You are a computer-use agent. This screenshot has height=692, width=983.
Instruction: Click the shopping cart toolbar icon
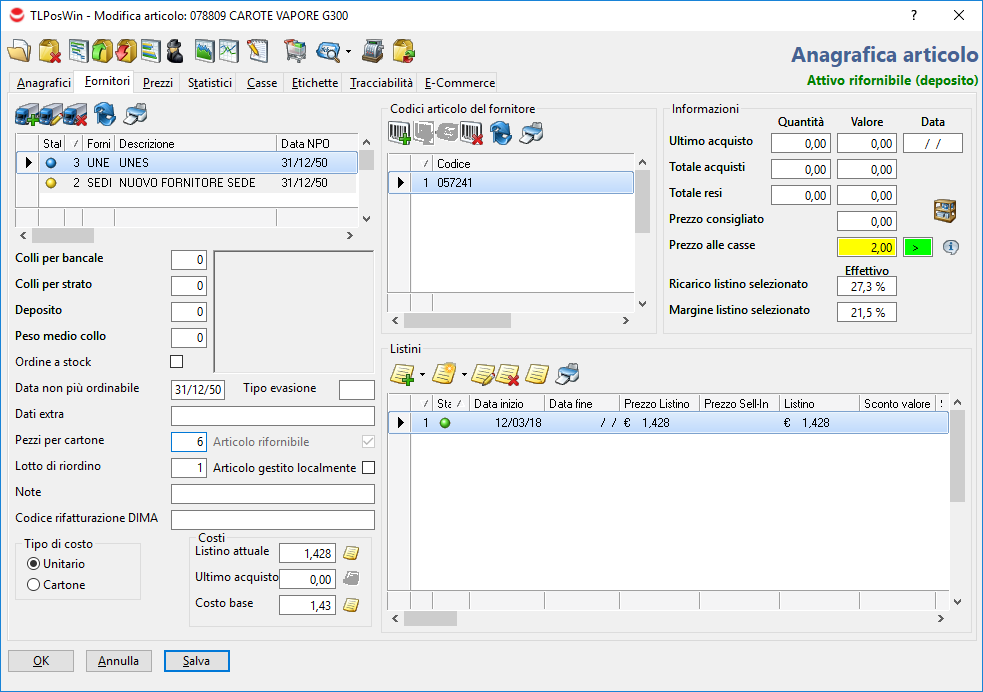[x=294, y=50]
